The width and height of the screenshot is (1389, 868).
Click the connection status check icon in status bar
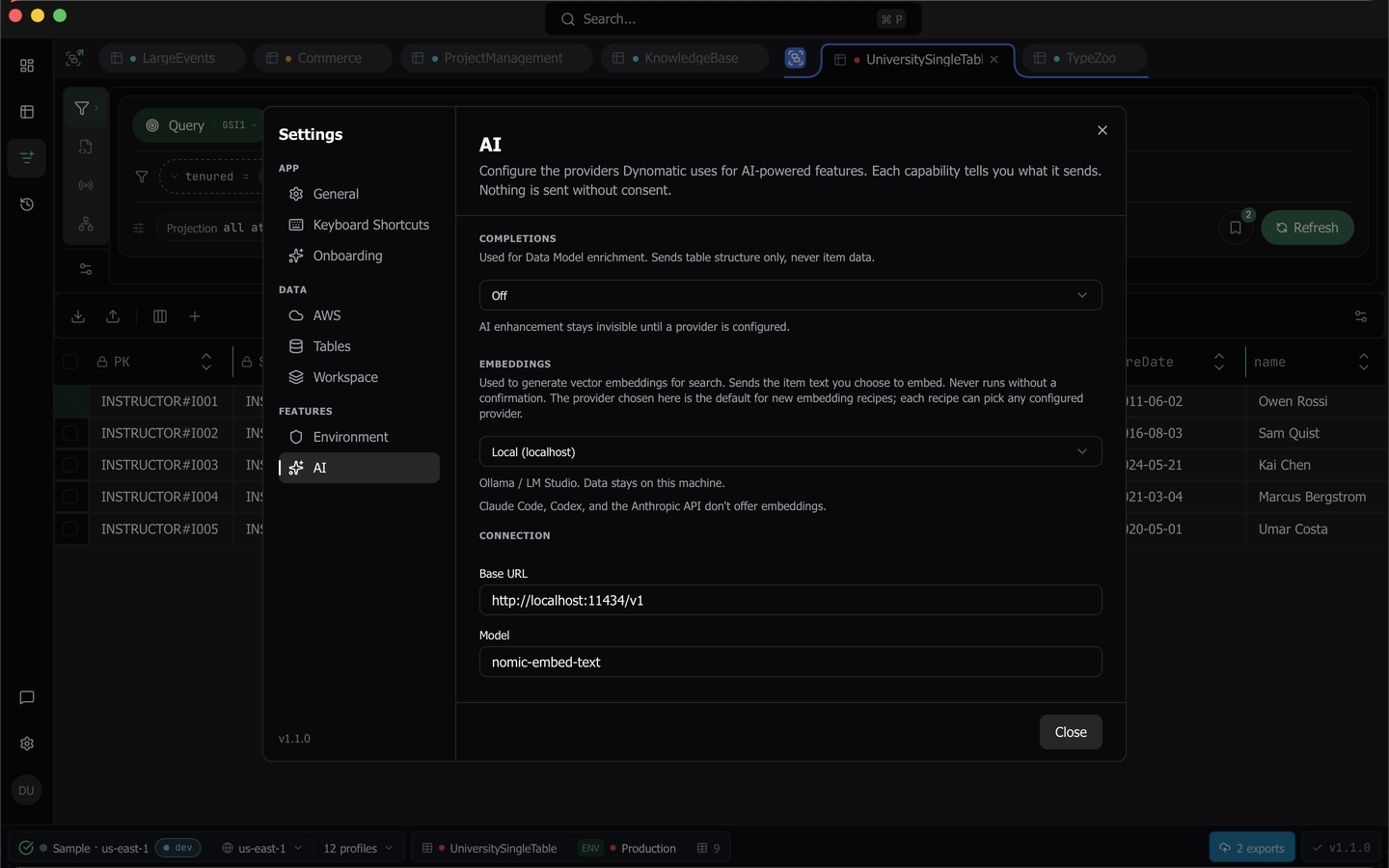26,848
